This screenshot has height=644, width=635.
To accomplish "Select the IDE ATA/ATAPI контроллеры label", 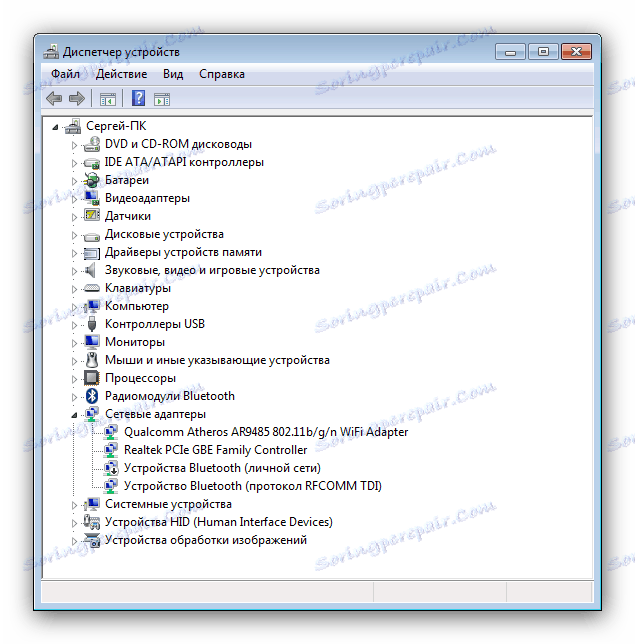I will pos(184,162).
